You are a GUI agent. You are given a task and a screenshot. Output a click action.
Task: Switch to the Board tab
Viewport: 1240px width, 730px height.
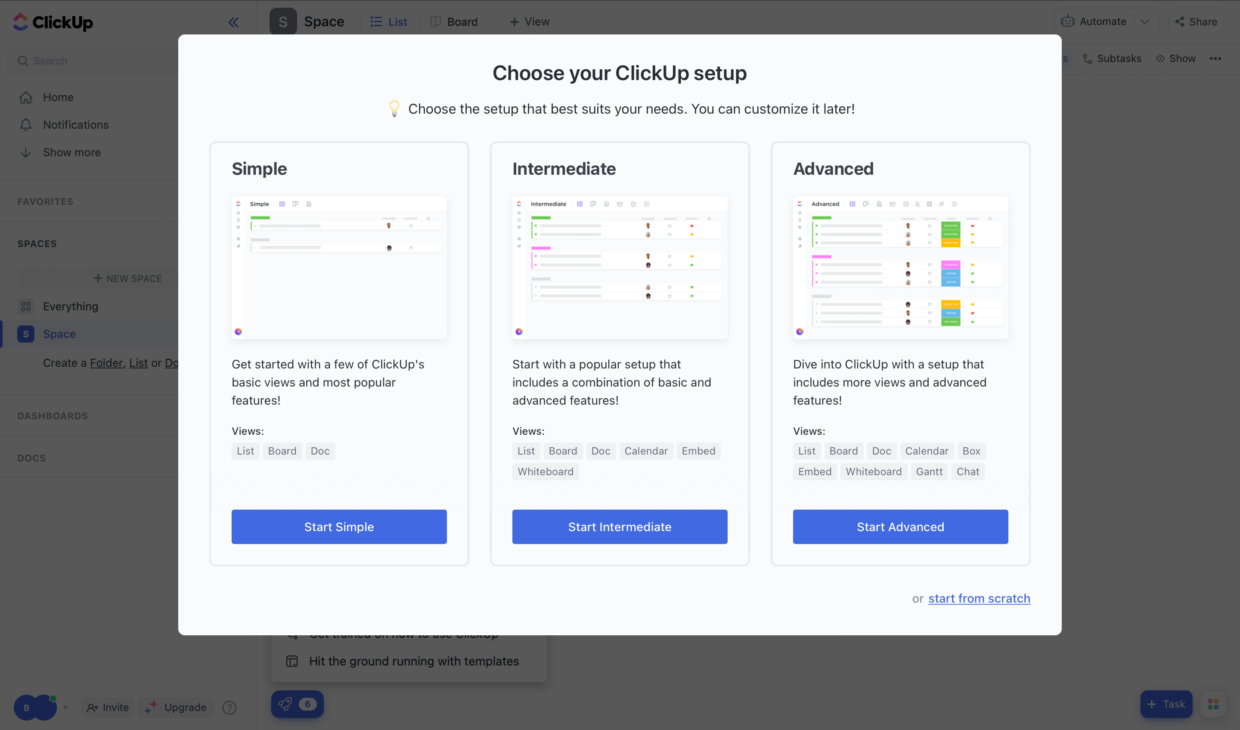pos(453,20)
